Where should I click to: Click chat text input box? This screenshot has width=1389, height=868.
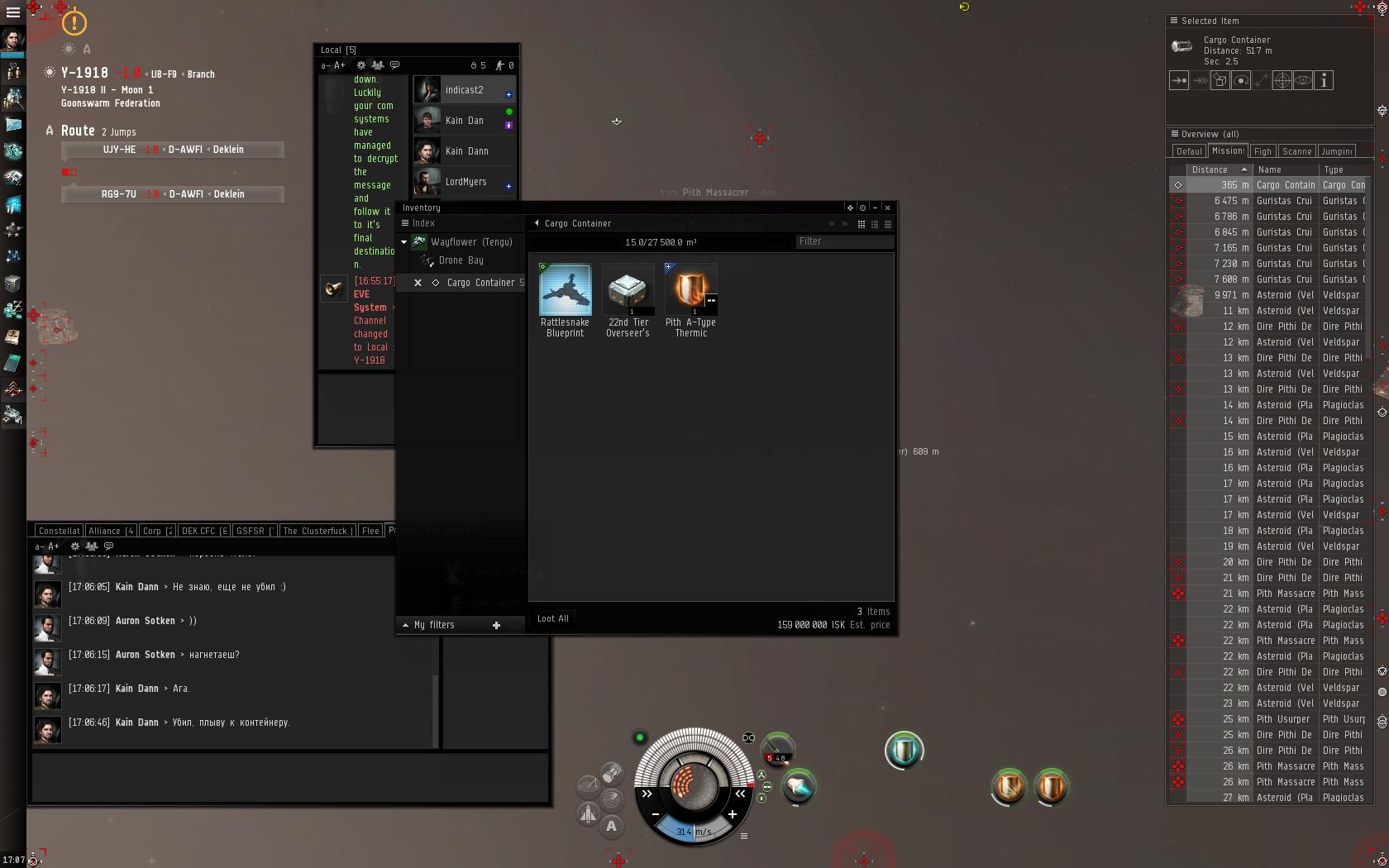tap(290, 777)
